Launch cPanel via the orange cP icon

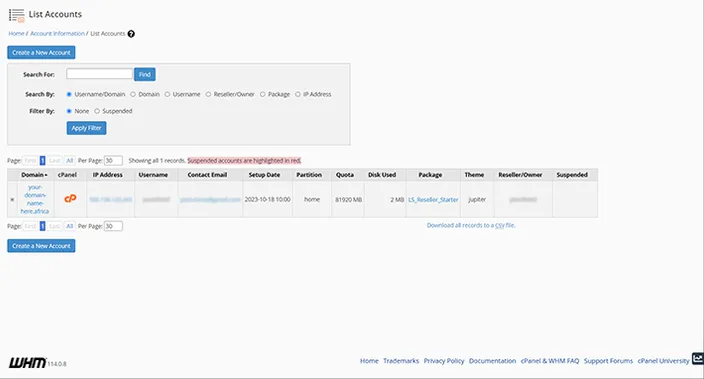coord(70,198)
